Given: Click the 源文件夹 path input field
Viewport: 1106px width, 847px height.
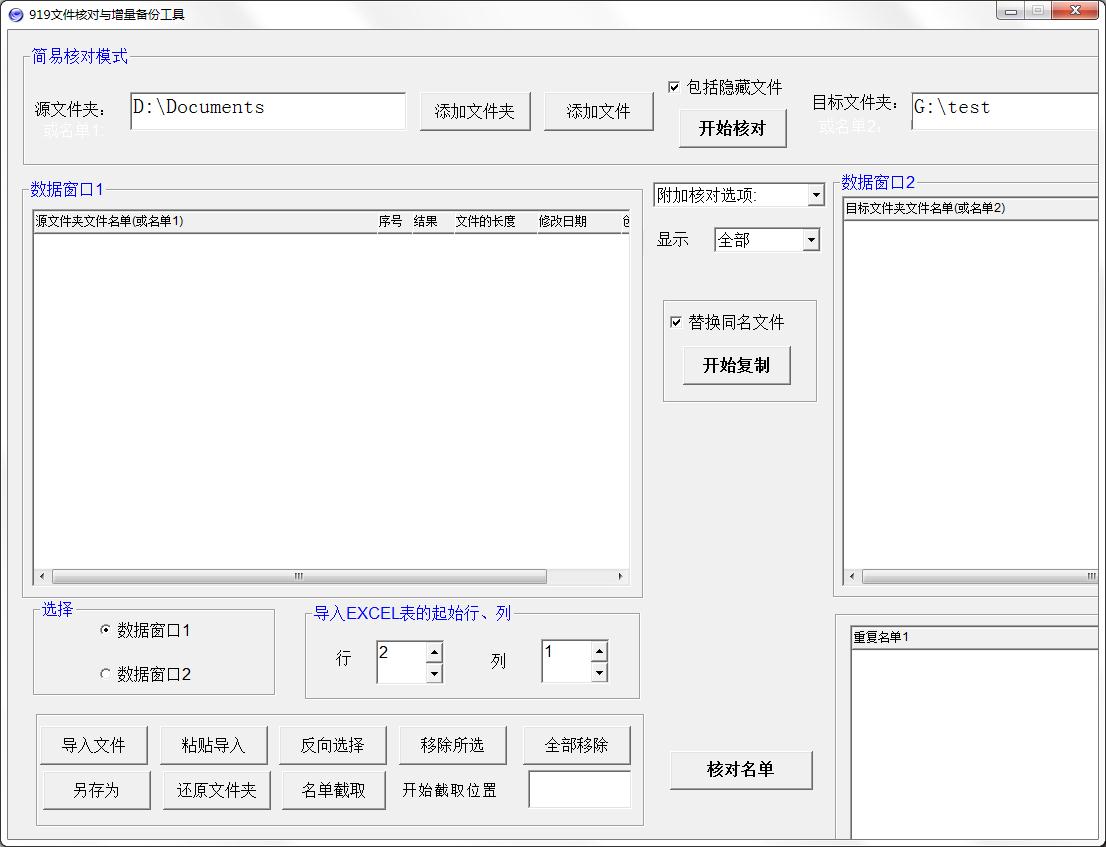Looking at the screenshot, I should coord(267,111).
